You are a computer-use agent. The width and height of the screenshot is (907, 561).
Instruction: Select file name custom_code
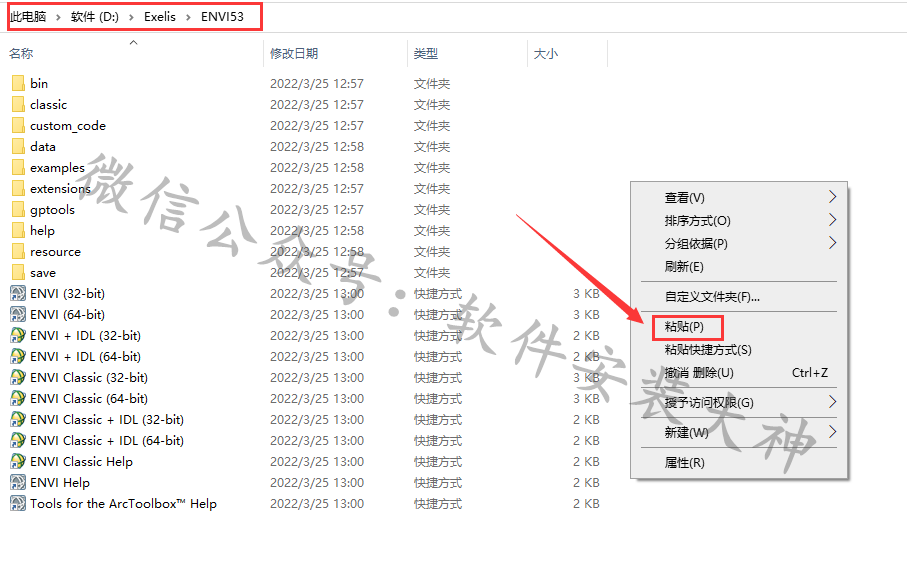point(68,126)
